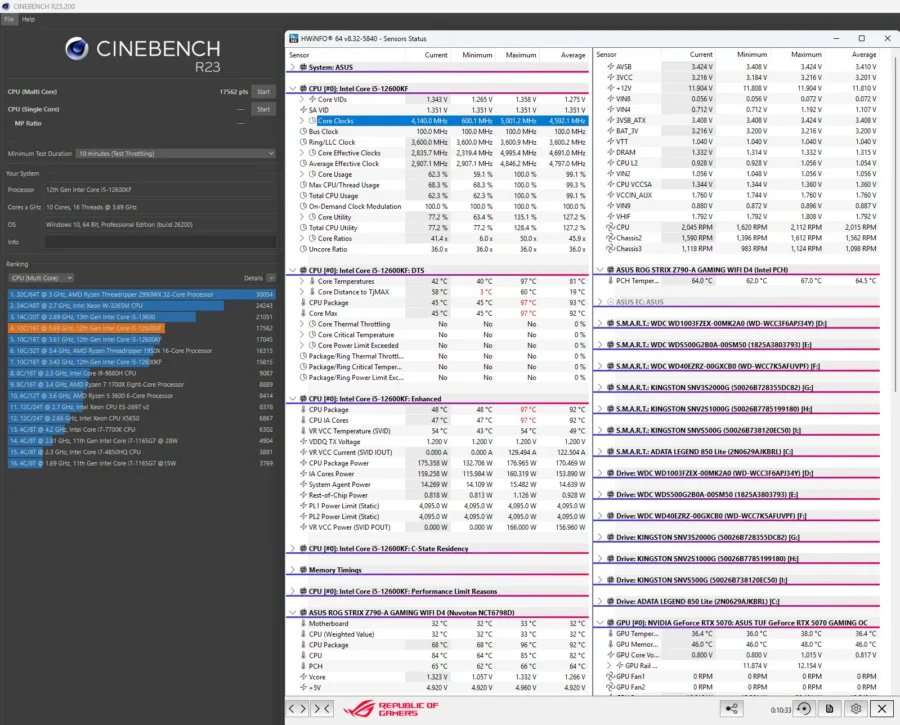
Task: Maximize the HWiNFO Sensors Status window
Action: pyautogui.click(x=862, y=38)
